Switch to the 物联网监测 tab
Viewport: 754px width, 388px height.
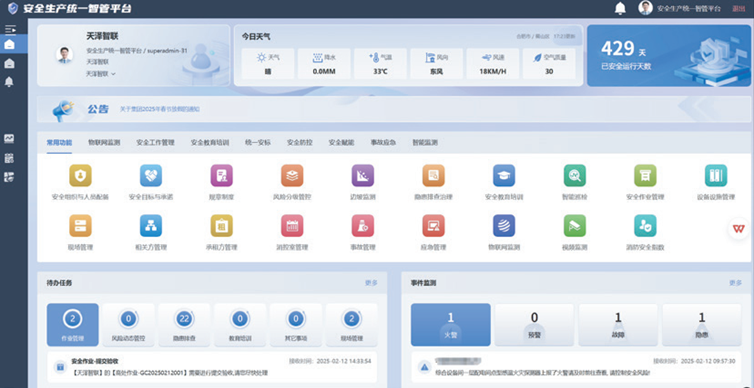tap(104, 143)
